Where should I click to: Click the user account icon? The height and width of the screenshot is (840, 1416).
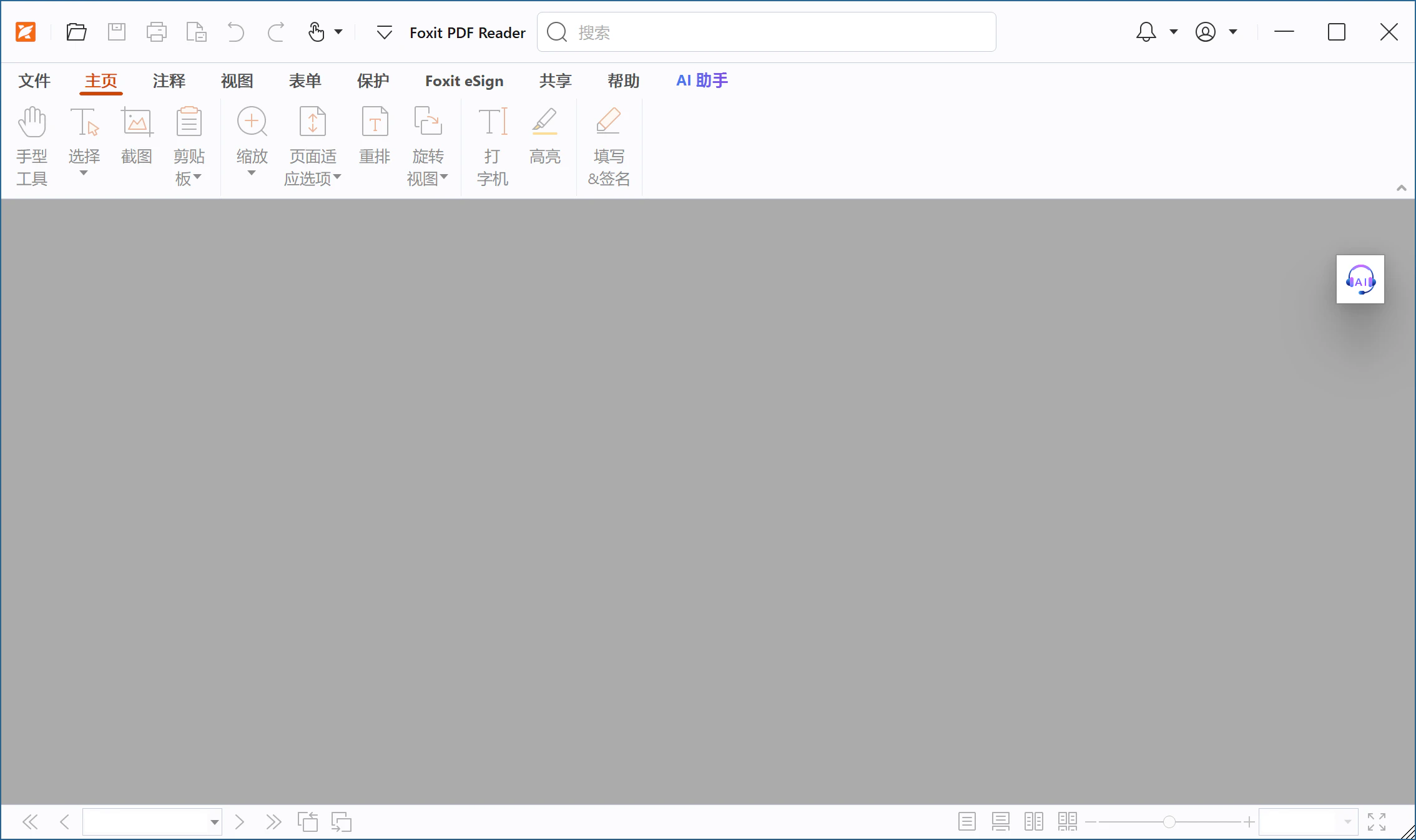click(x=1206, y=32)
